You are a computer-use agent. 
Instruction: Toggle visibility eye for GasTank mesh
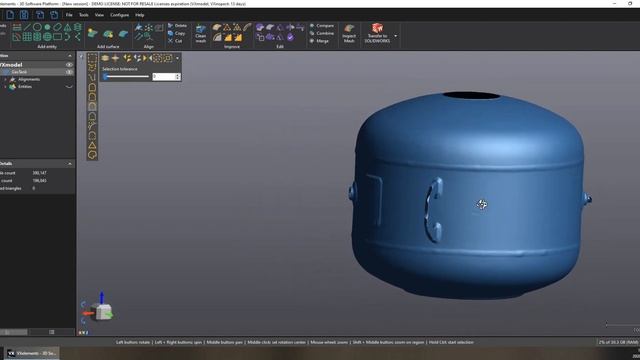point(69,72)
